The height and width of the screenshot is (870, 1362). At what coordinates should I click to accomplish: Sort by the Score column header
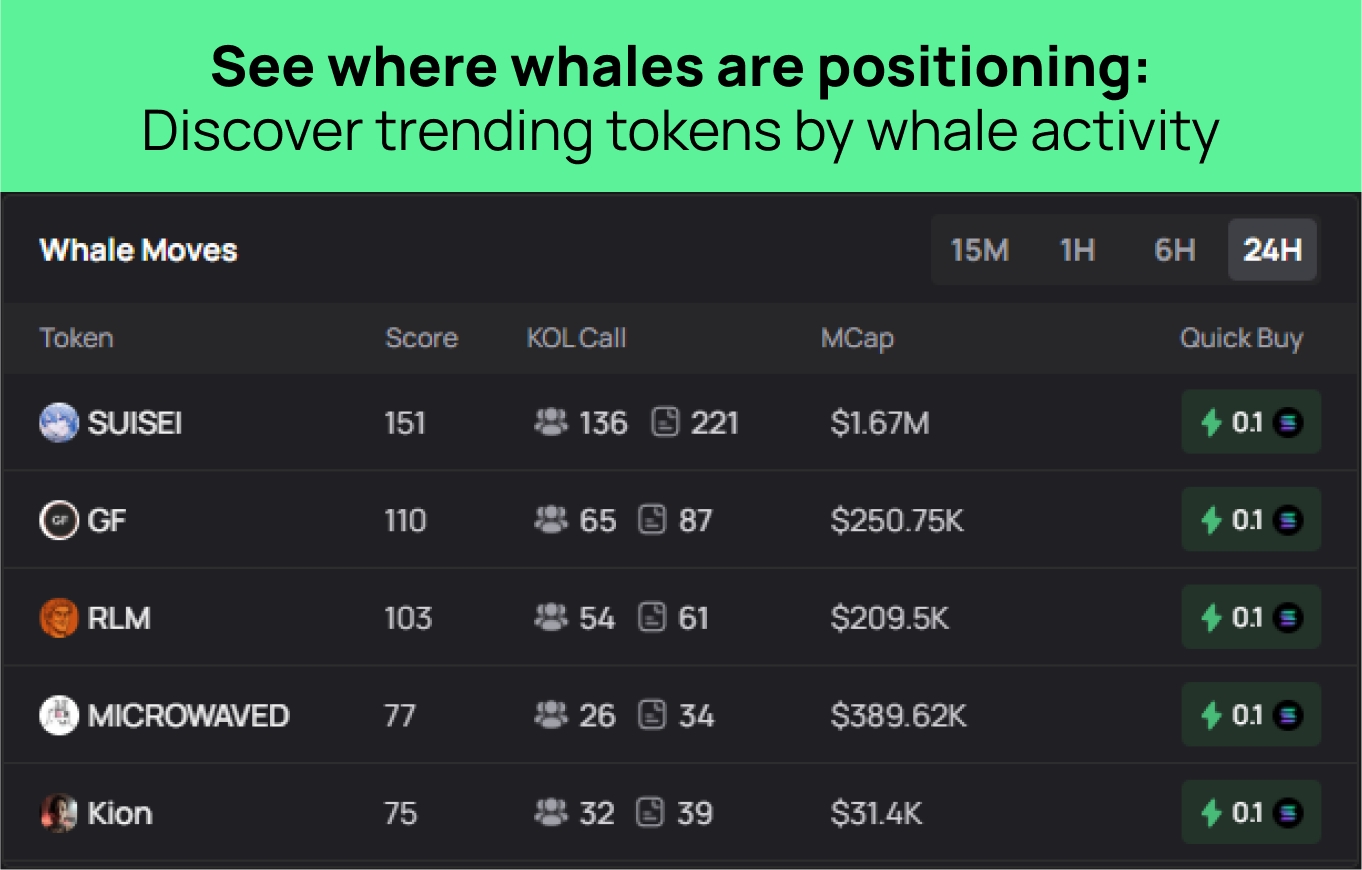421,338
